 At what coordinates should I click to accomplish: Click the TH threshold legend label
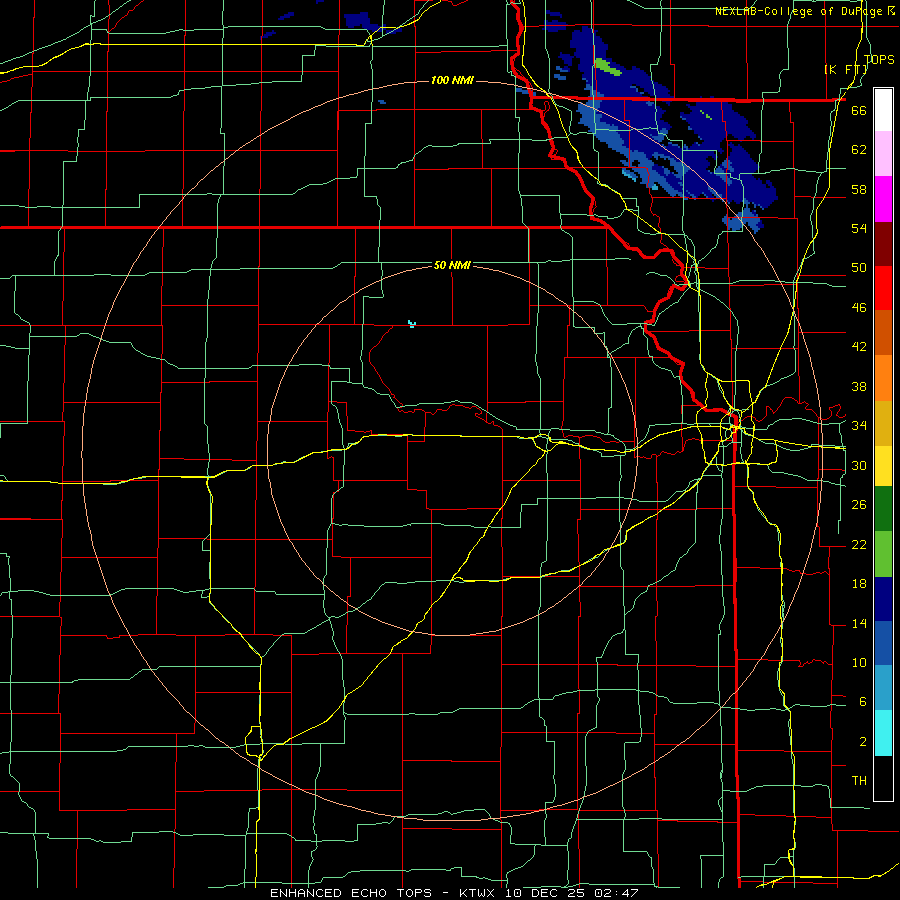[x=859, y=781]
